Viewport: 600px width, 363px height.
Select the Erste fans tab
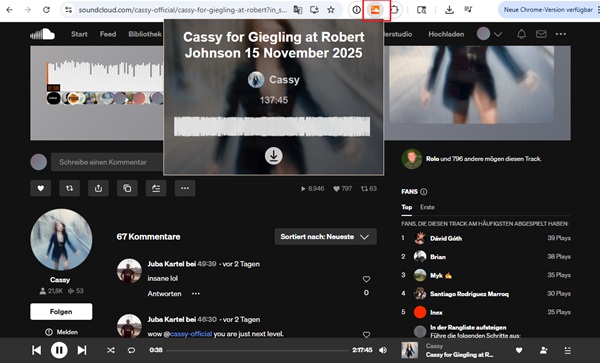(427, 207)
